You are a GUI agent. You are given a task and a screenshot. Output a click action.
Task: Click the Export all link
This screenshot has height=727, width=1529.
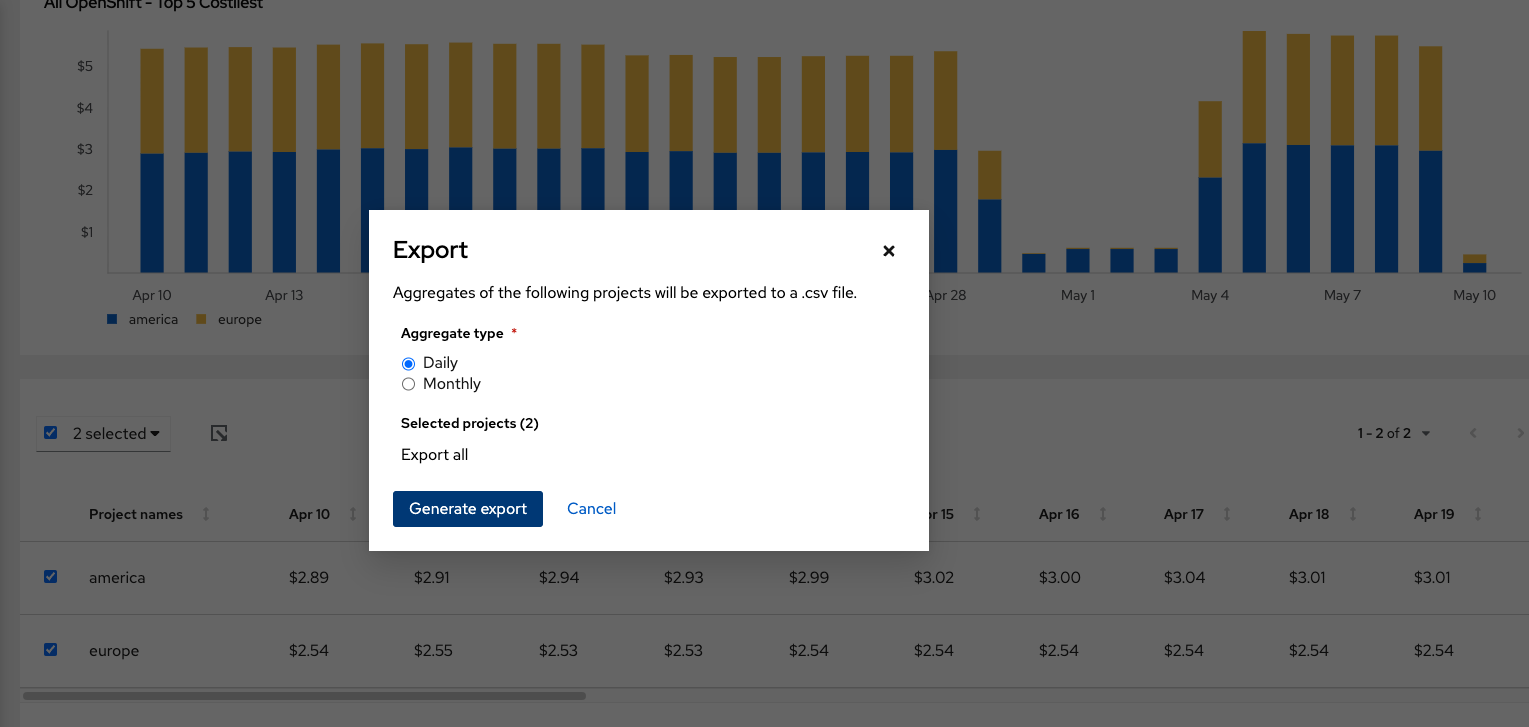coord(434,454)
